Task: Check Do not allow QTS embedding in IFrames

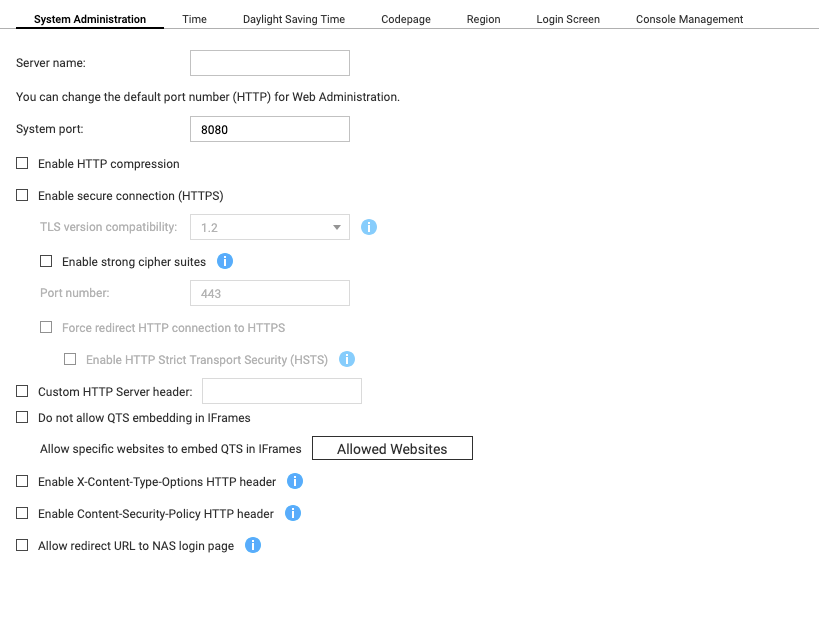Action: (23, 417)
